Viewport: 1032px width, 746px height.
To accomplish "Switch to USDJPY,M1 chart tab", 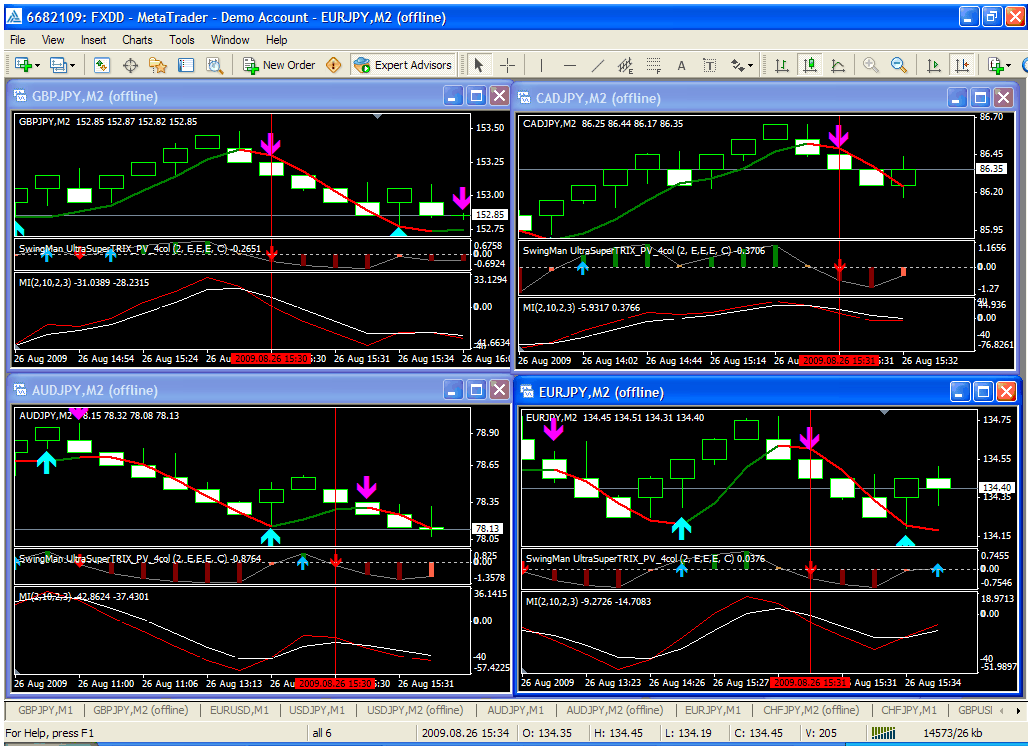I will [x=317, y=710].
